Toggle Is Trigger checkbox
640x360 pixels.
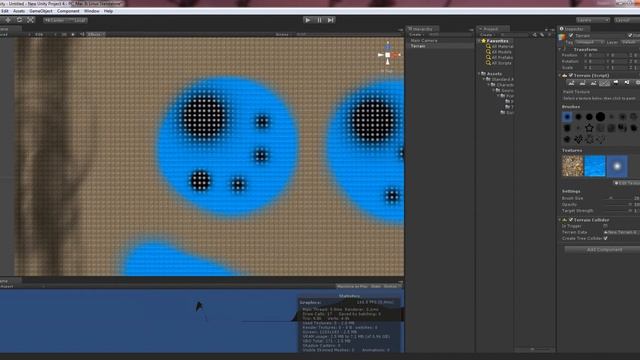pos(605,226)
